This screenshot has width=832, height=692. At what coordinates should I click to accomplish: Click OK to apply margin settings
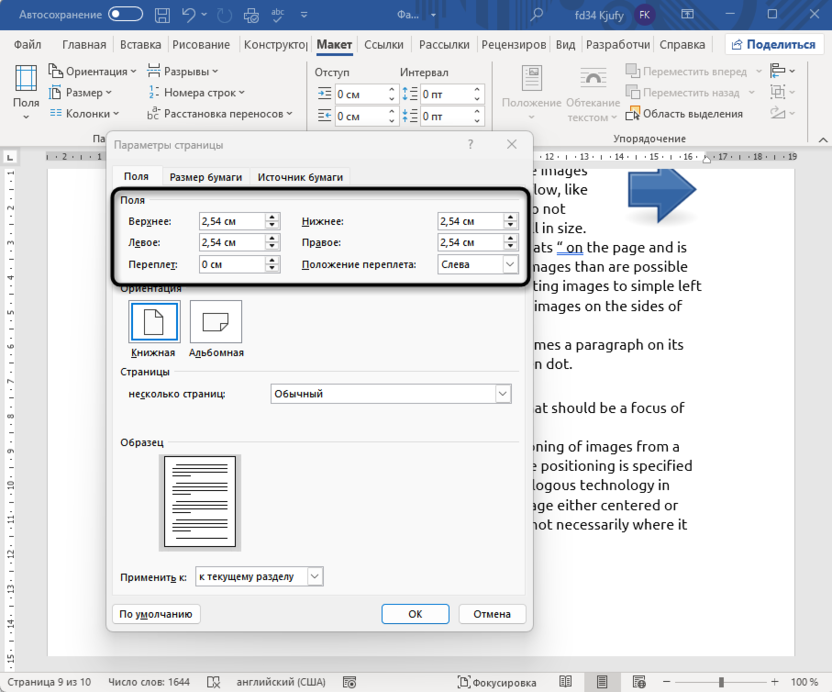click(x=415, y=613)
